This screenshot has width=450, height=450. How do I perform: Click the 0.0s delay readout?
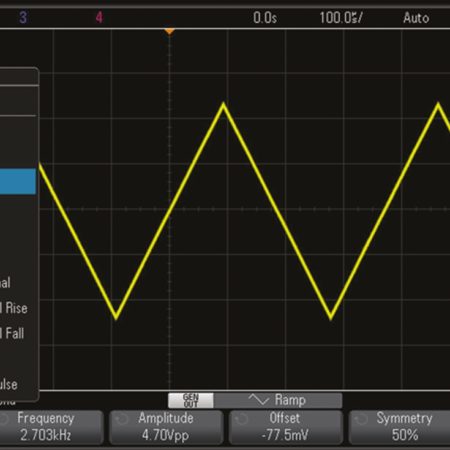(265, 18)
